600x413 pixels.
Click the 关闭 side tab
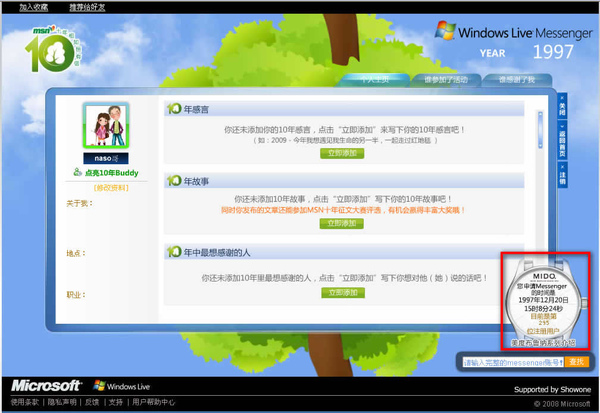pyautogui.click(x=562, y=106)
